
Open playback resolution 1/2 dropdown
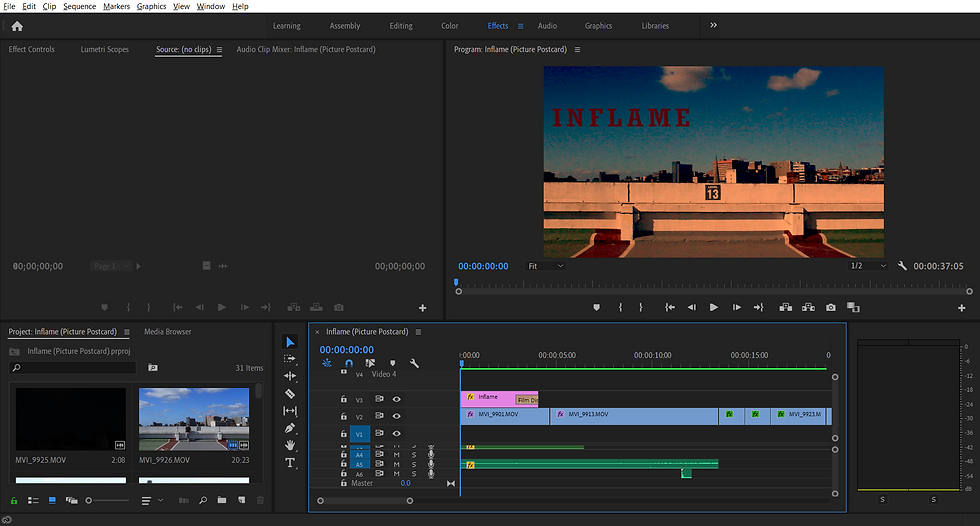(868, 266)
